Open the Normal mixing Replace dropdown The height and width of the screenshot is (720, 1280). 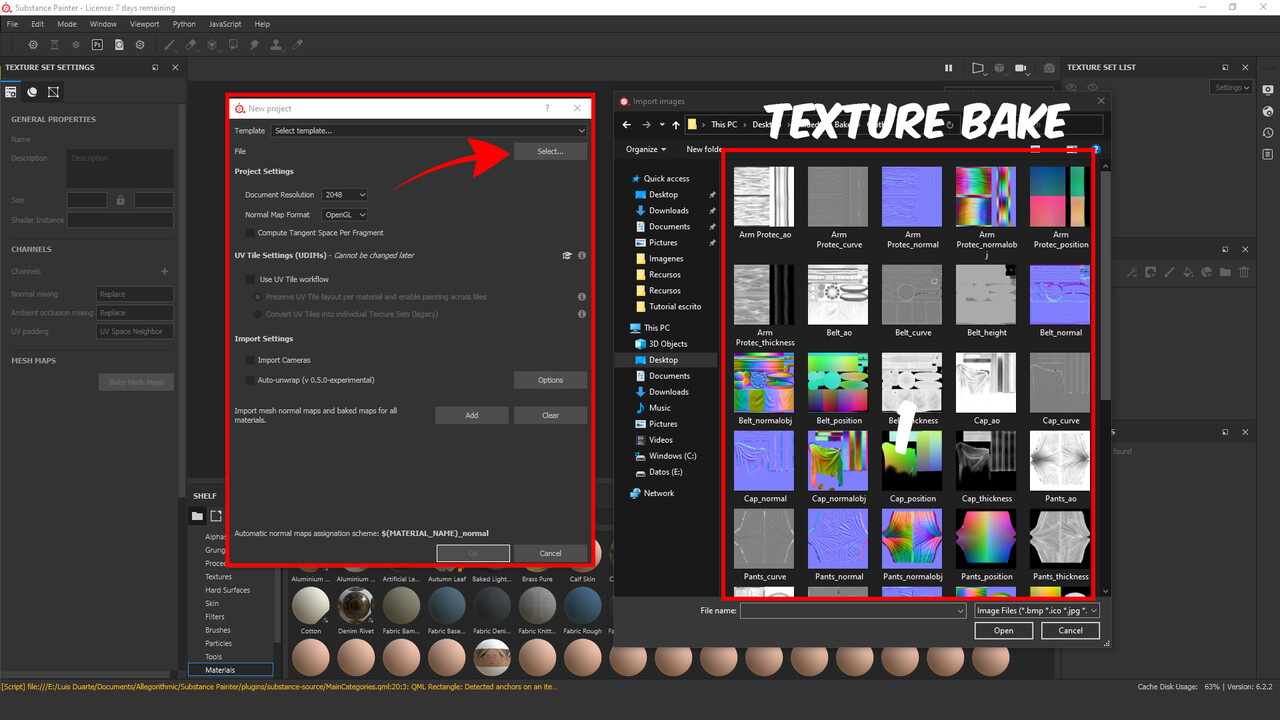pos(135,295)
